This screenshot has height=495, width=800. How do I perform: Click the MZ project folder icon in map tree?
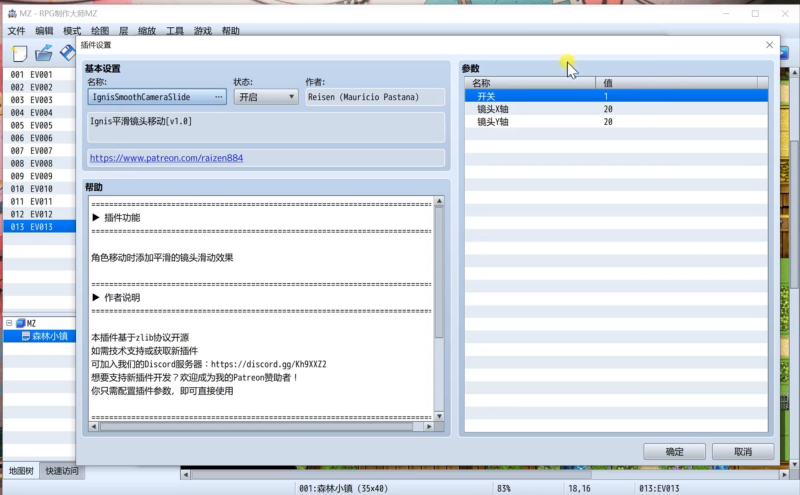click(x=20, y=323)
